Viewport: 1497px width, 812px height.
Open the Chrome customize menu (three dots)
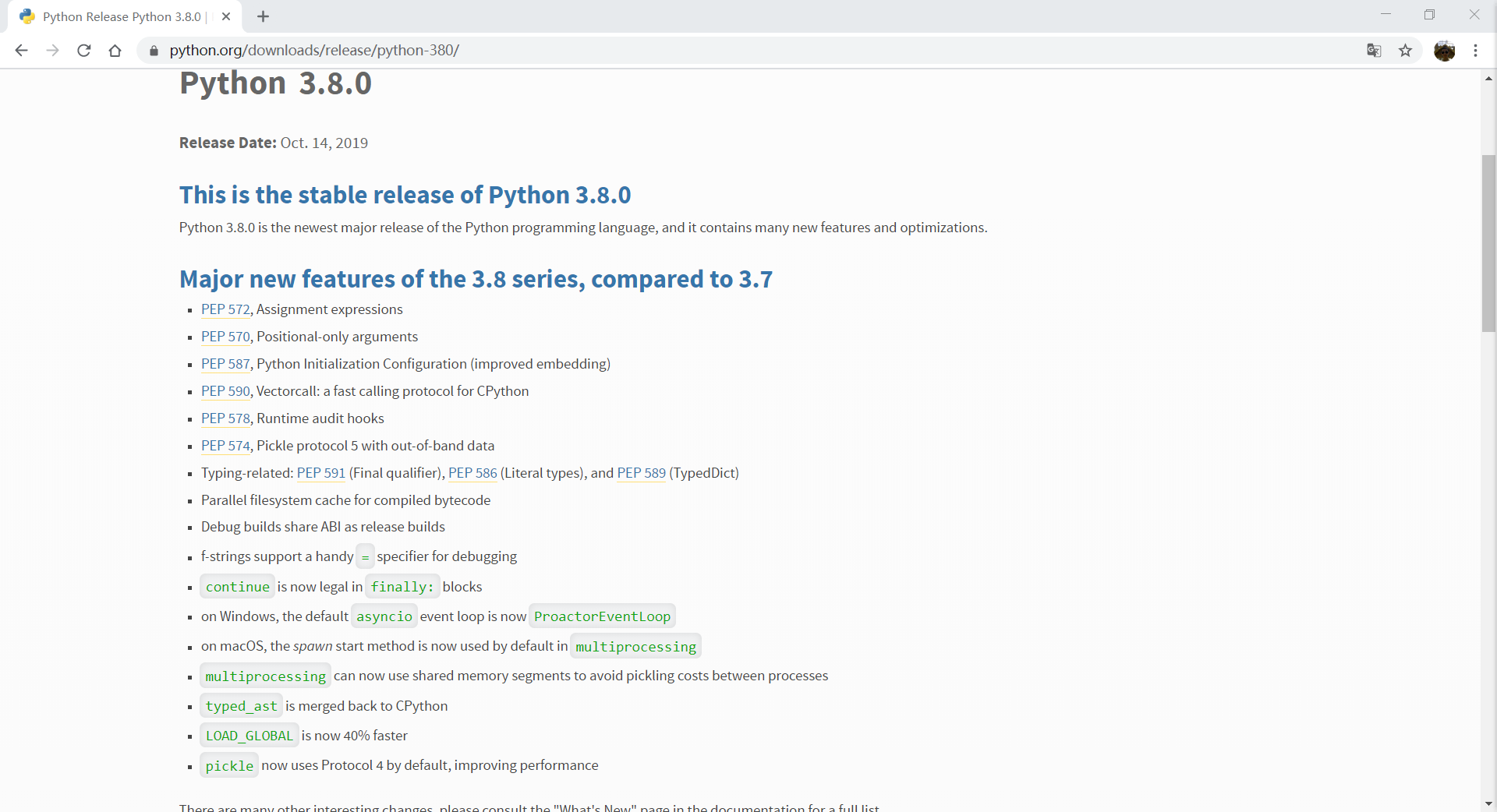click(1476, 50)
